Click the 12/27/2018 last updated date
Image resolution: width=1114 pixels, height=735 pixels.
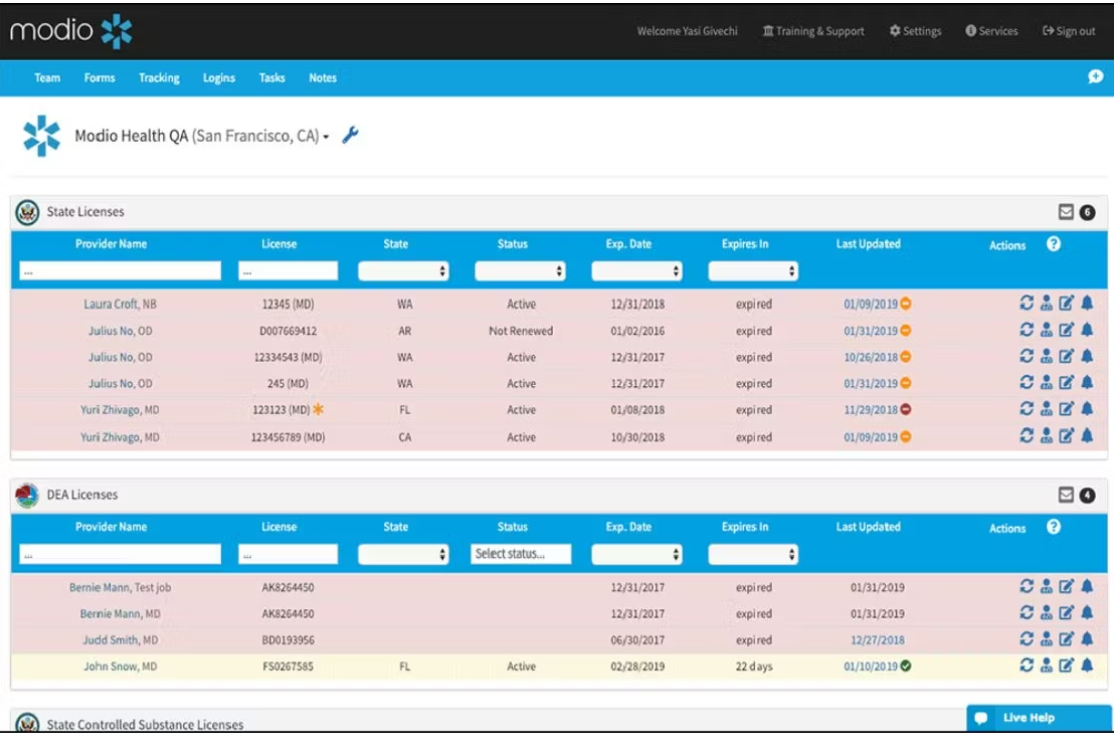(x=878, y=640)
